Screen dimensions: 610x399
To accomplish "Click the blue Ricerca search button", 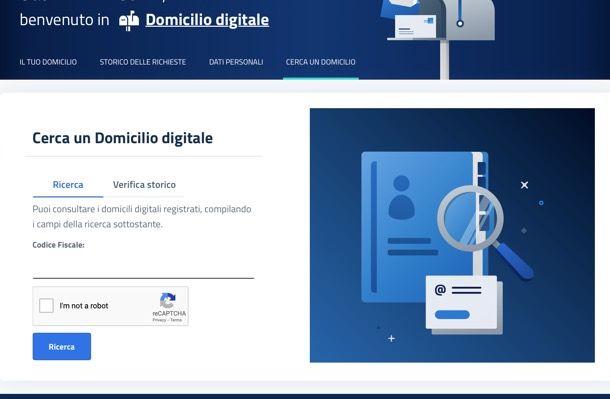I will [62, 346].
